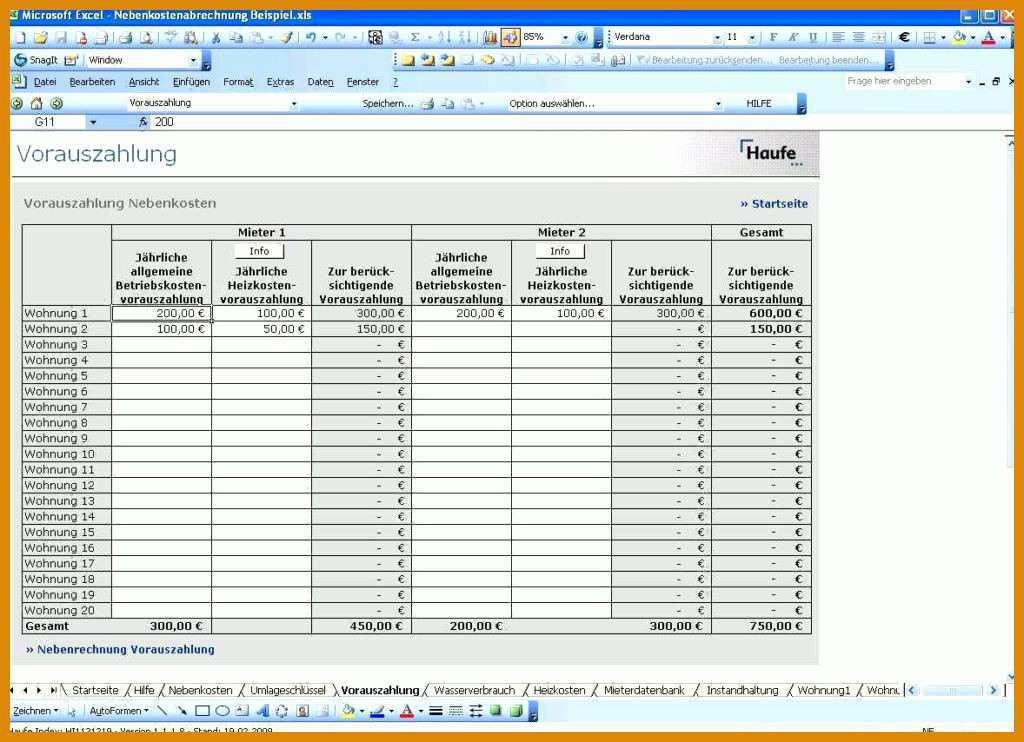The height and width of the screenshot is (742, 1024).
Task: Open a file with the folder icon
Action: pos(40,37)
